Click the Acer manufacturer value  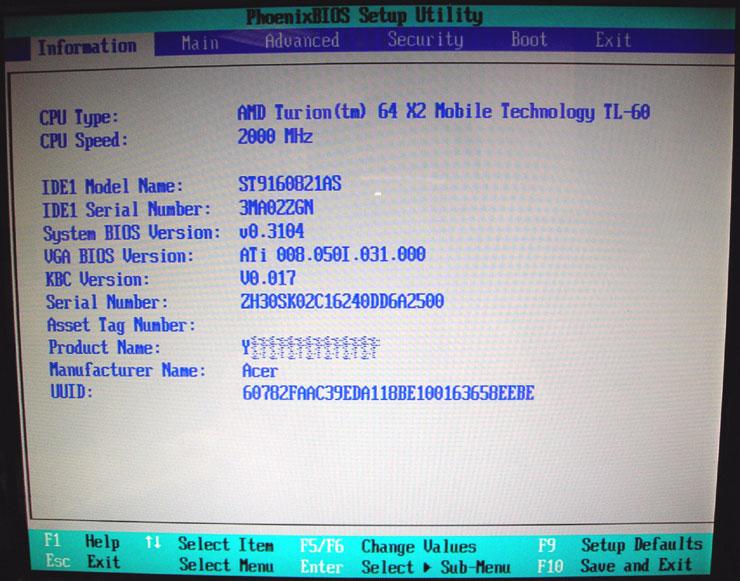coord(260,370)
